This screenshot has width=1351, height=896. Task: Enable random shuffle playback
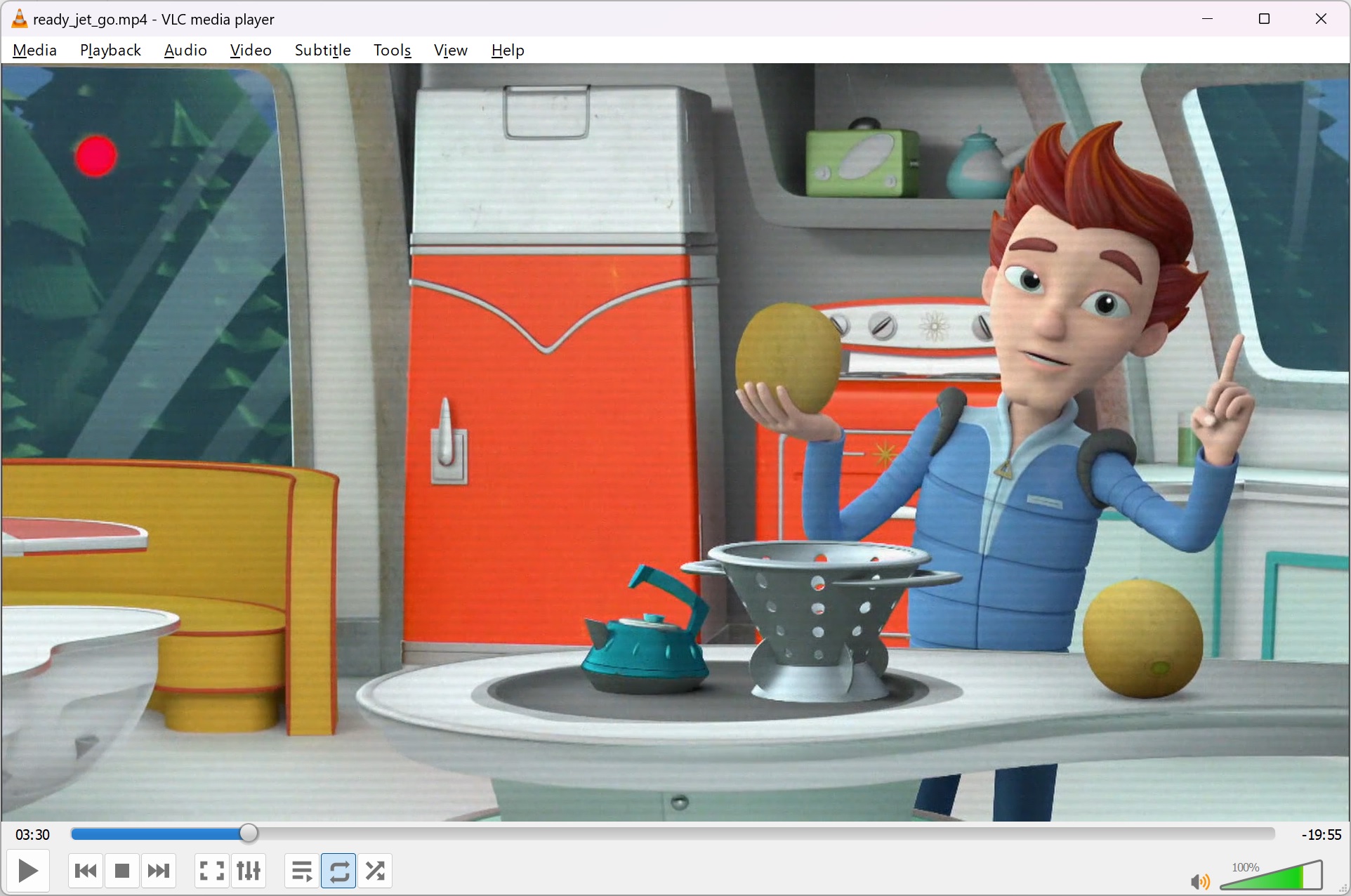[375, 871]
